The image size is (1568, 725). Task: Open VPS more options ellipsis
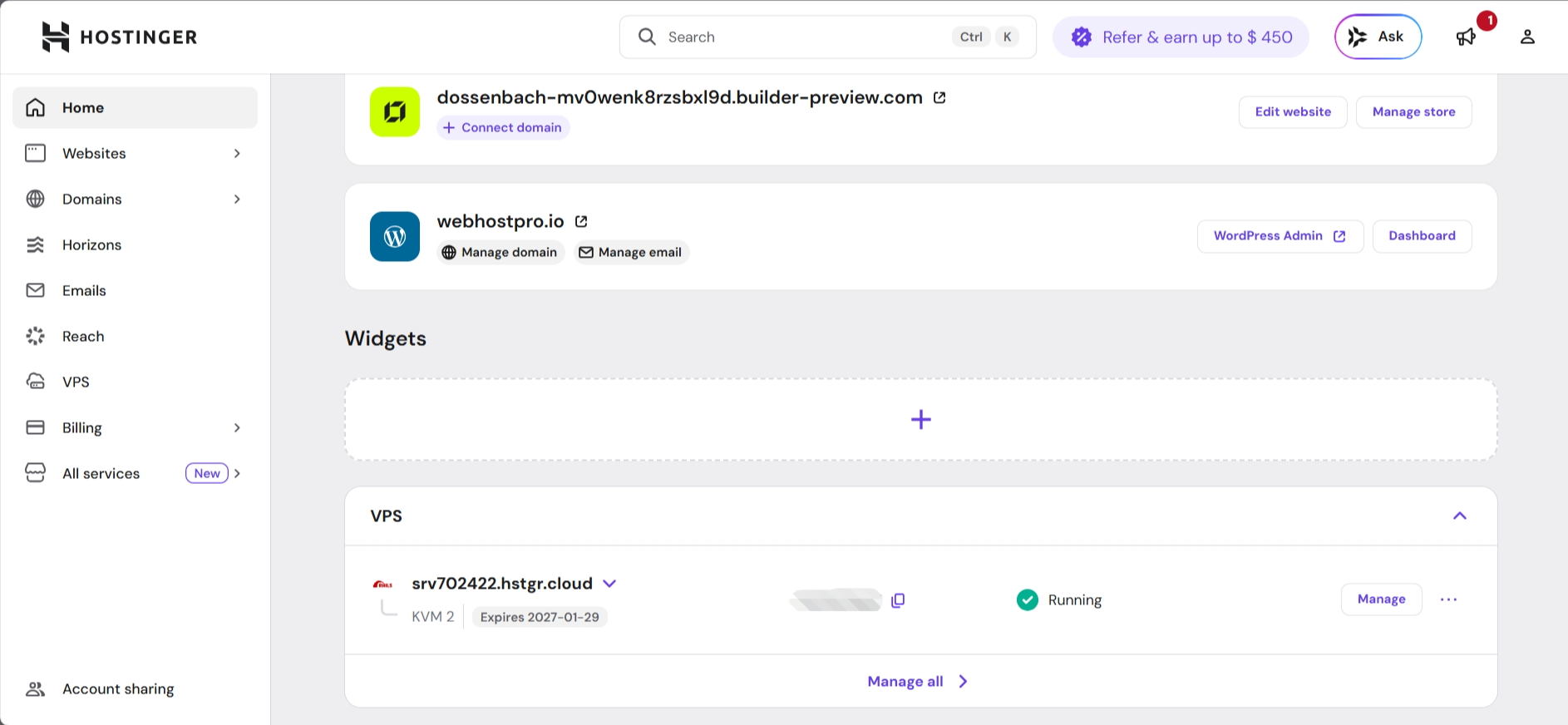[x=1449, y=599]
